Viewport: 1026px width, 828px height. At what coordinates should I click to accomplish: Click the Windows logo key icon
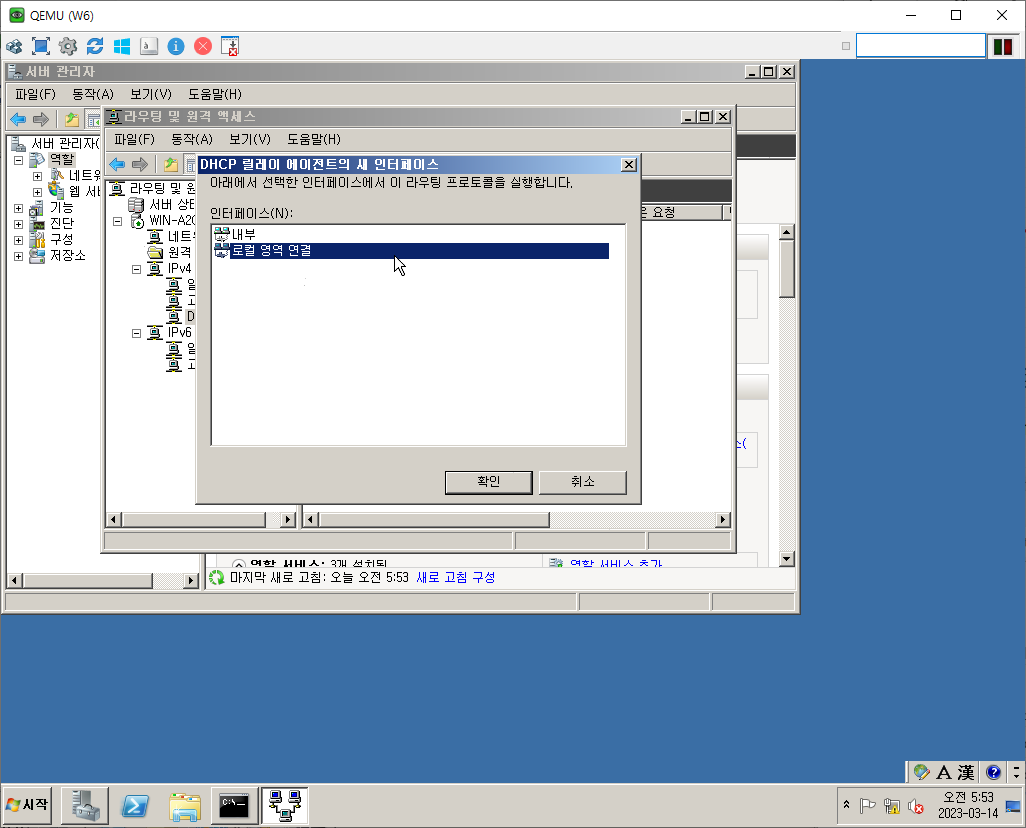coord(122,46)
